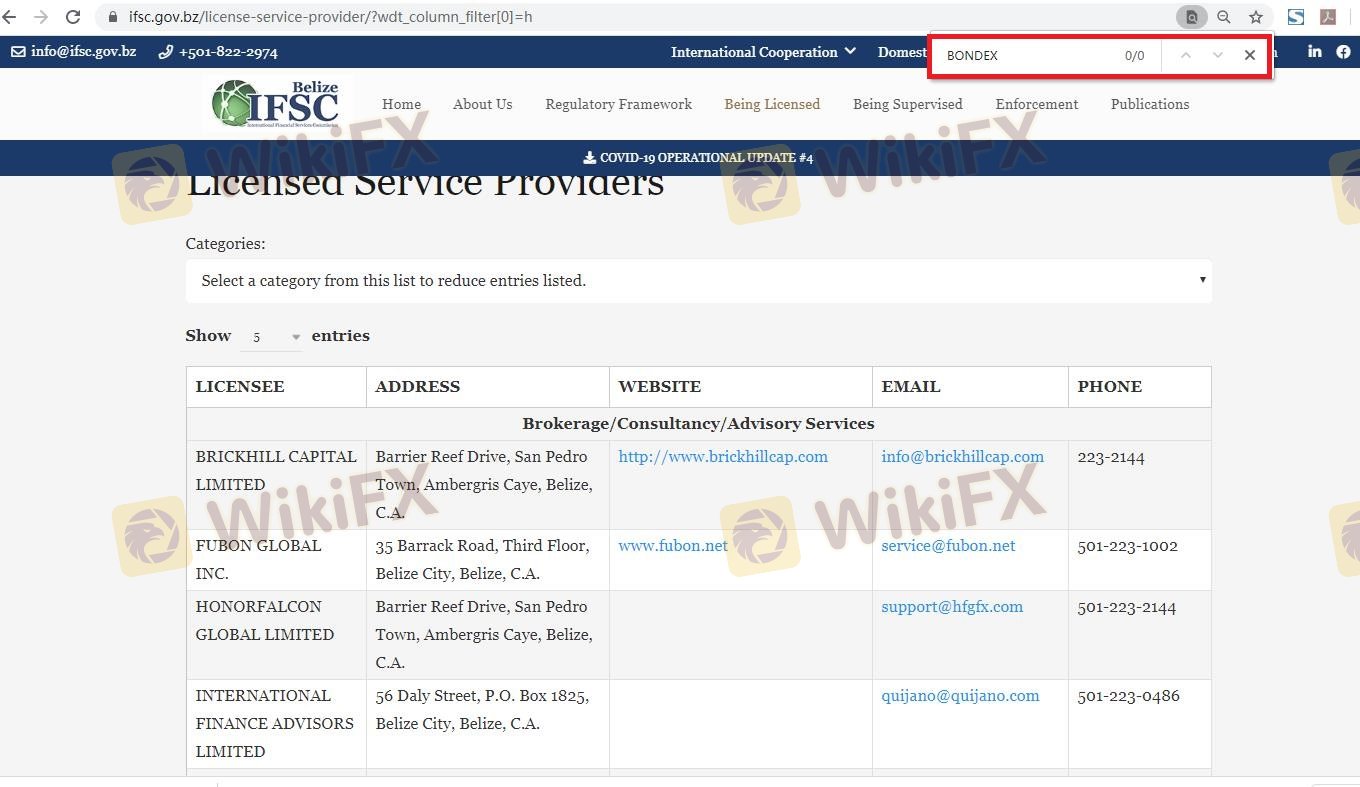Go to the Enforcement menu item
Image resolution: width=1360 pixels, height=787 pixels.
tap(1036, 104)
